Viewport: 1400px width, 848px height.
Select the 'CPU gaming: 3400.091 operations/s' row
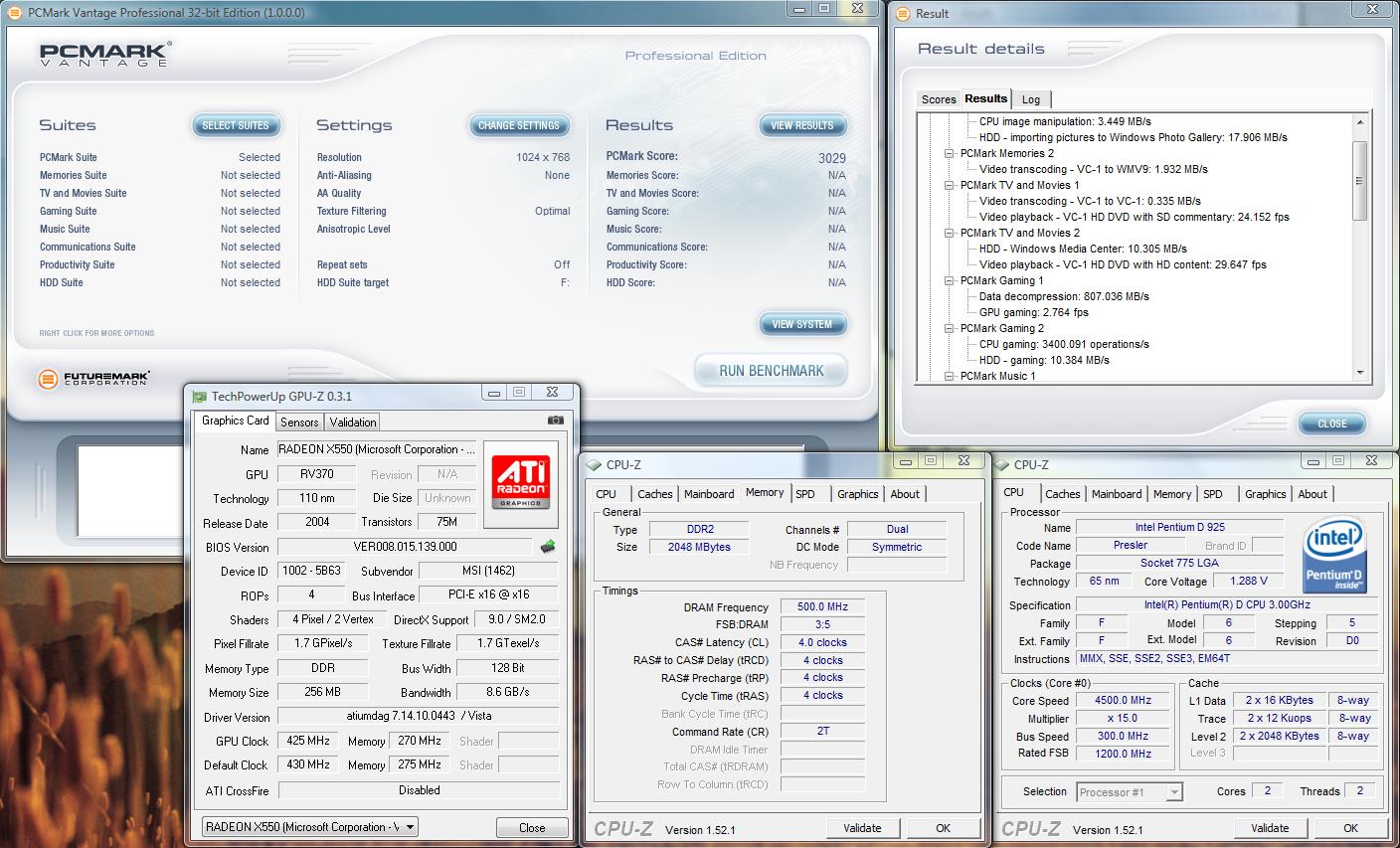(1064, 344)
